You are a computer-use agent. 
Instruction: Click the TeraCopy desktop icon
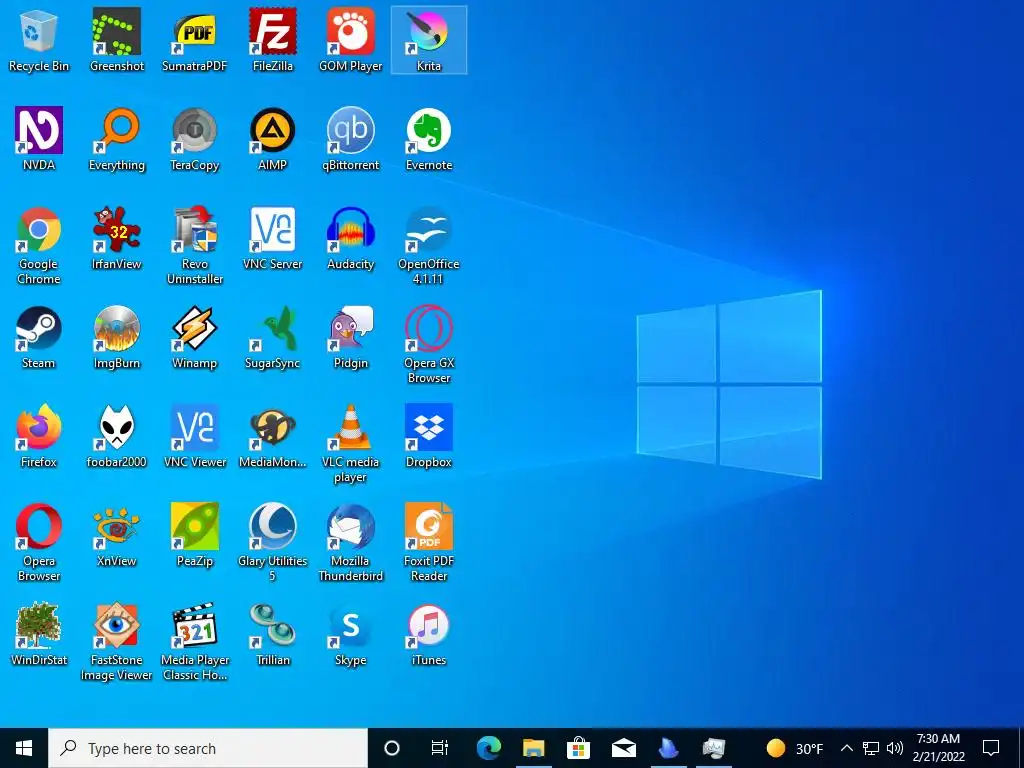[195, 139]
